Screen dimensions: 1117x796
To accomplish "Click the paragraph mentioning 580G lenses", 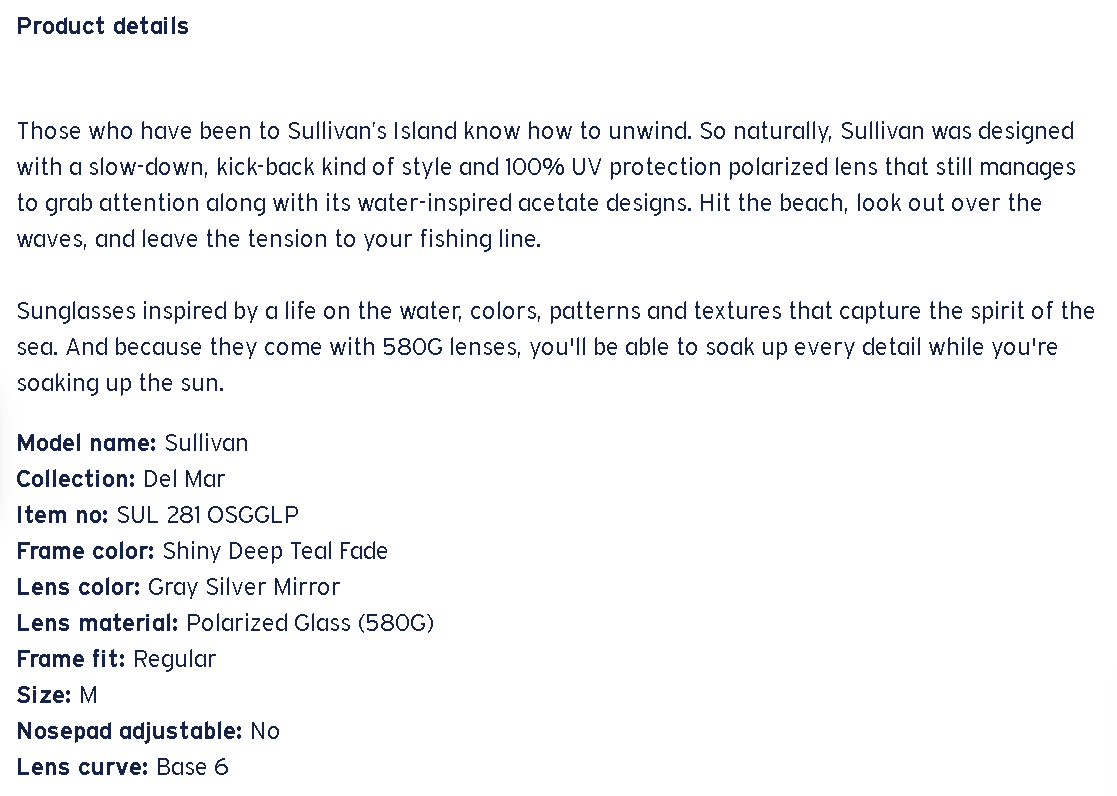I will (x=556, y=347).
